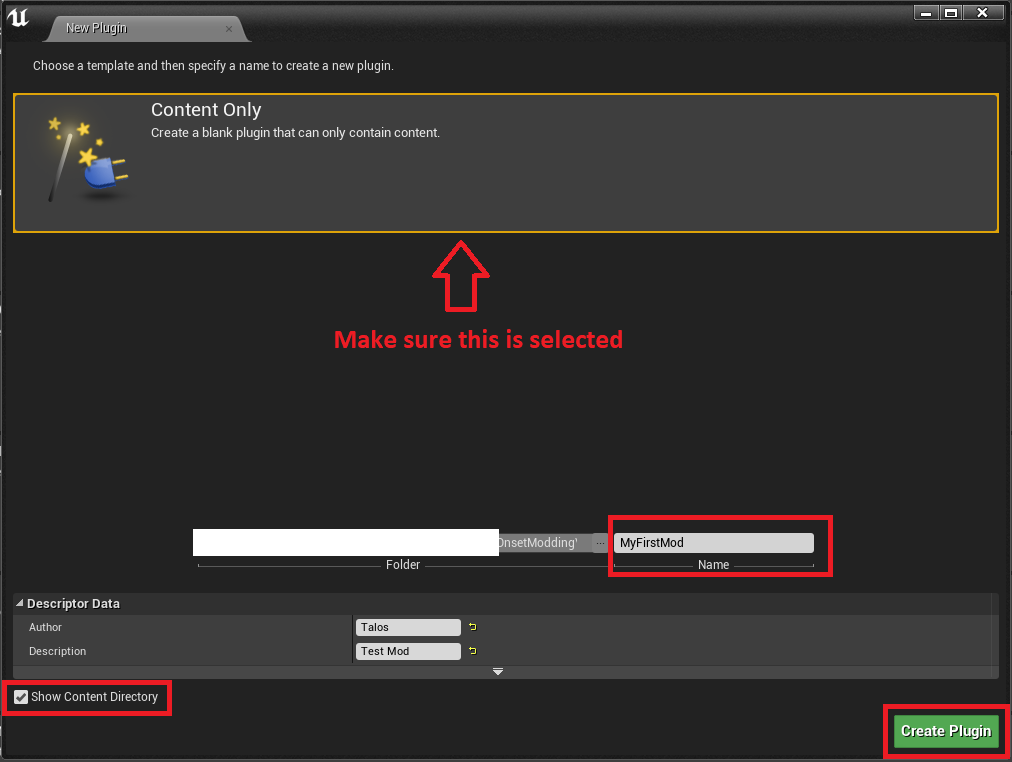Collapse the Descriptor Data section

click(19, 603)
